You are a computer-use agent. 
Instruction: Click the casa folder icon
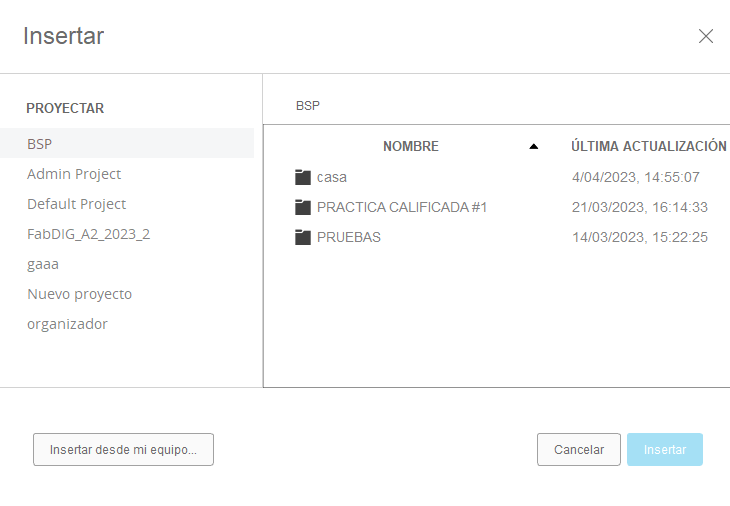303,177
